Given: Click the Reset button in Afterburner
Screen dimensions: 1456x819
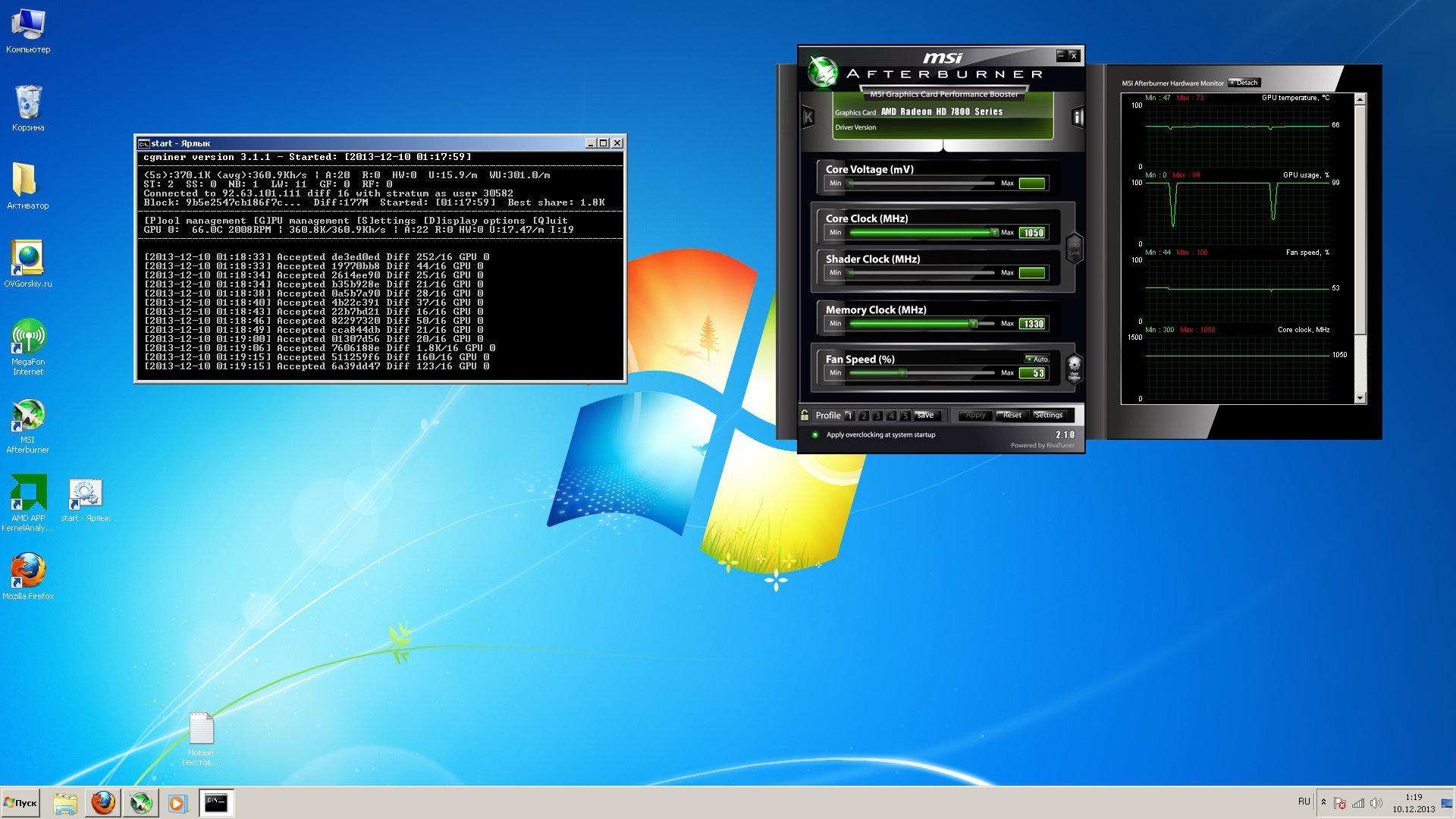Looking at the screenshot, I should 1012,415.
